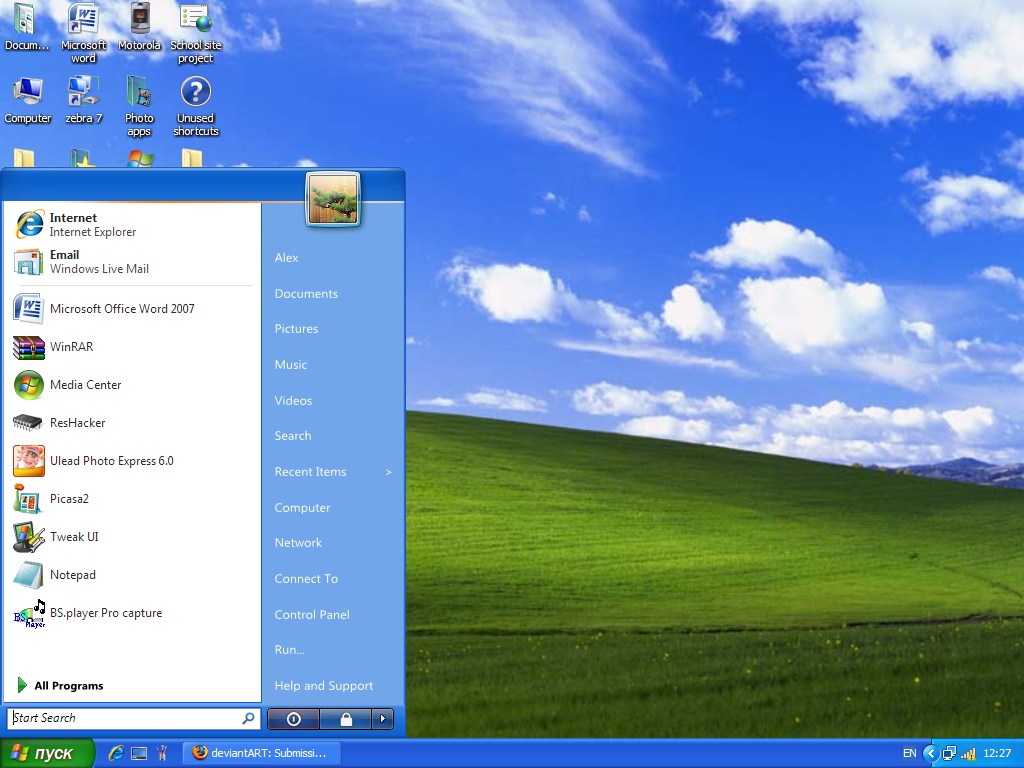
Task: Click the lock button in Start menu
Action: click(x=345, y=719)
